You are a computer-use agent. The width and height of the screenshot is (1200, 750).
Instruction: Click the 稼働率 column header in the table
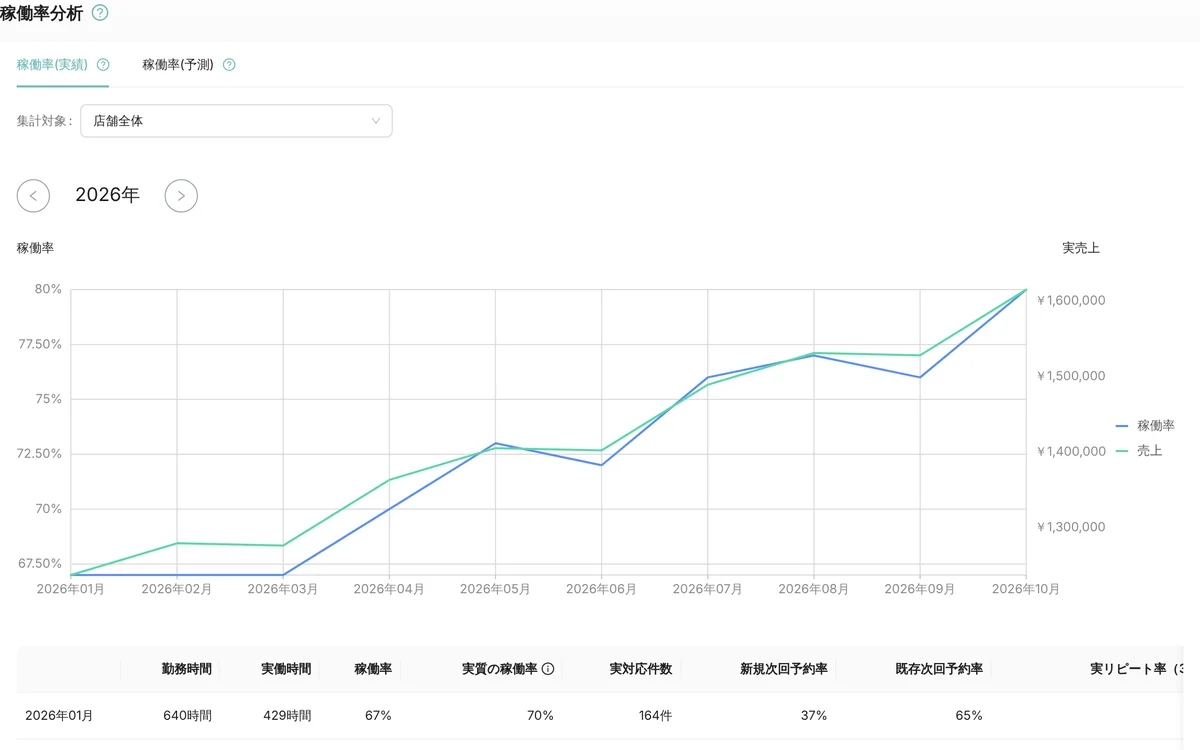[x=373, y=669]
